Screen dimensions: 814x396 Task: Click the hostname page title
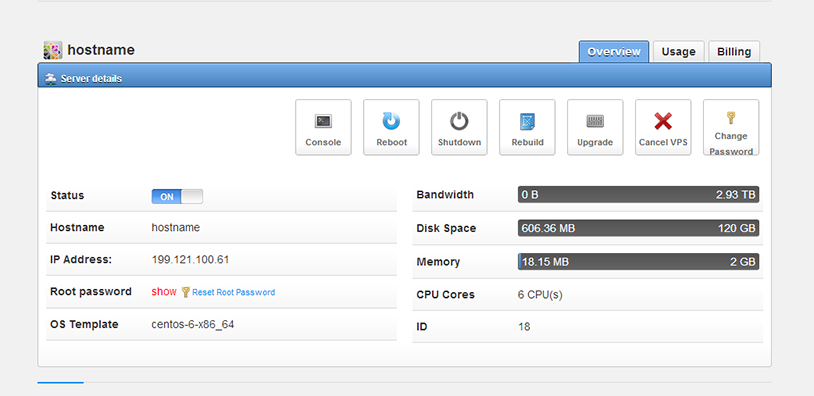[x=101, y=50]
